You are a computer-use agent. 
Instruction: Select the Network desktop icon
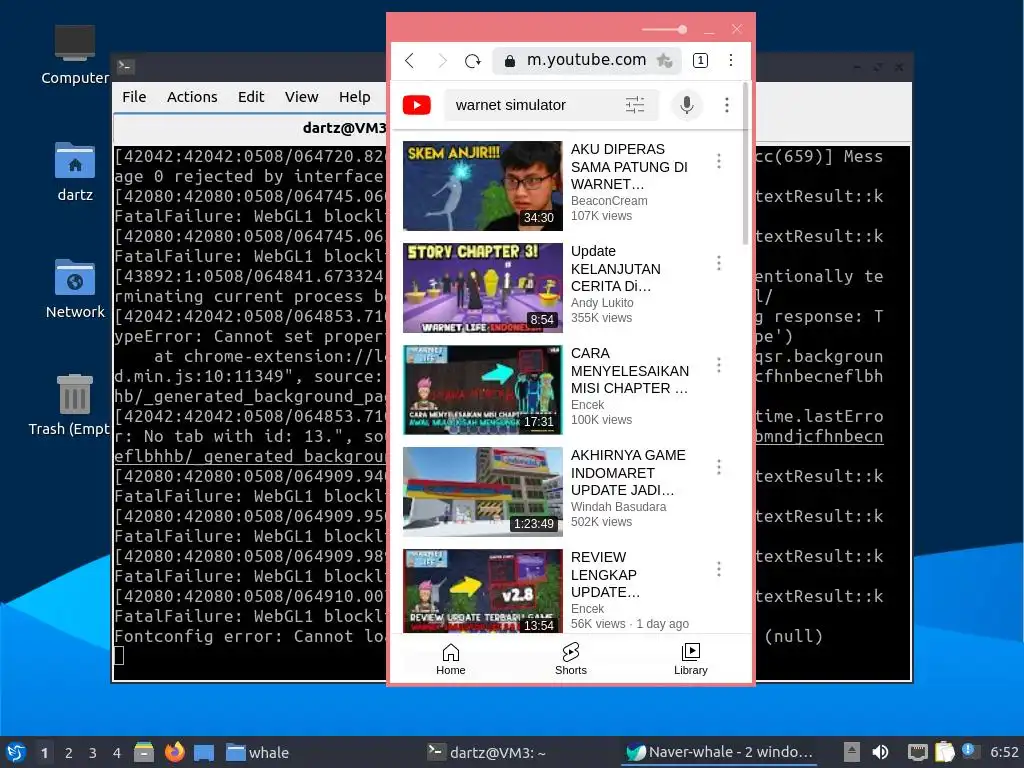(74, 288)
